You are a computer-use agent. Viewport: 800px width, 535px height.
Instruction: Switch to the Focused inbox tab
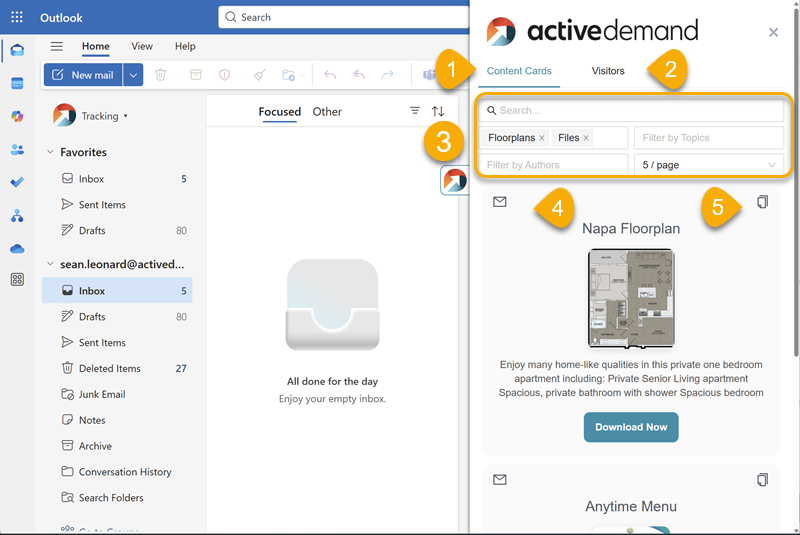[x=280, y=112]
